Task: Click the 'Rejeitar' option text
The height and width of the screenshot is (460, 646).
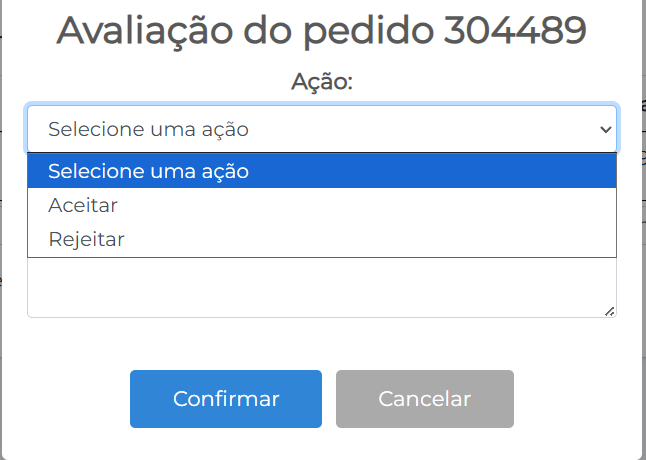Action: coord(86,240)
